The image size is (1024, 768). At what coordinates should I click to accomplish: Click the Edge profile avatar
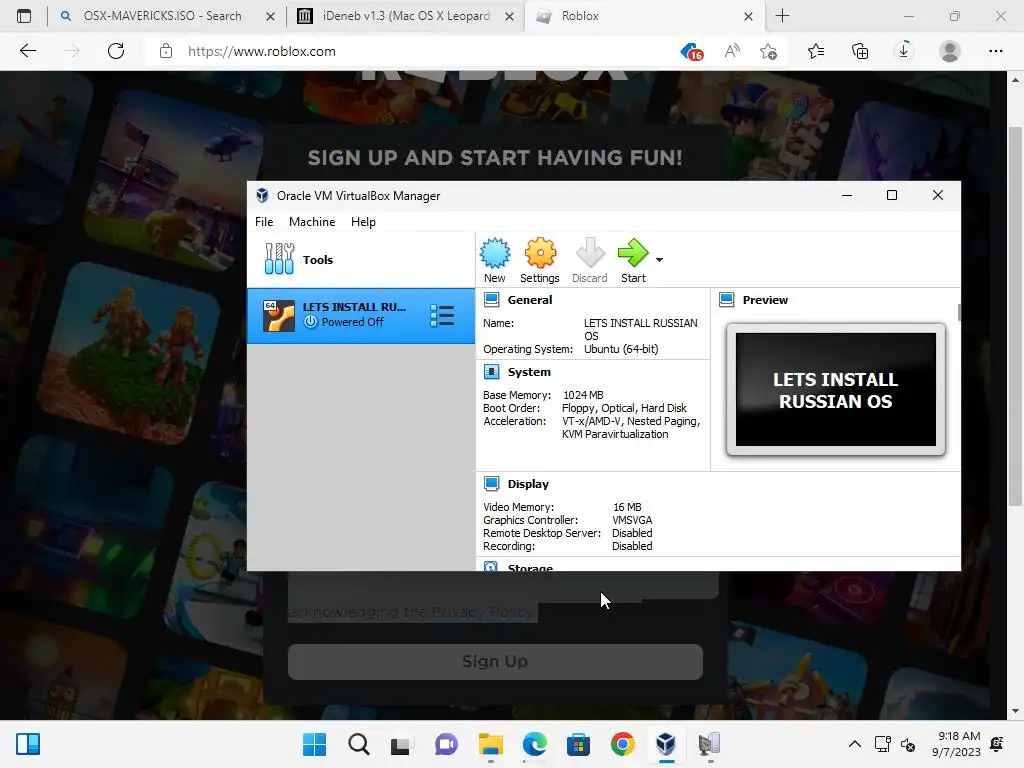(x=950, y=51)
